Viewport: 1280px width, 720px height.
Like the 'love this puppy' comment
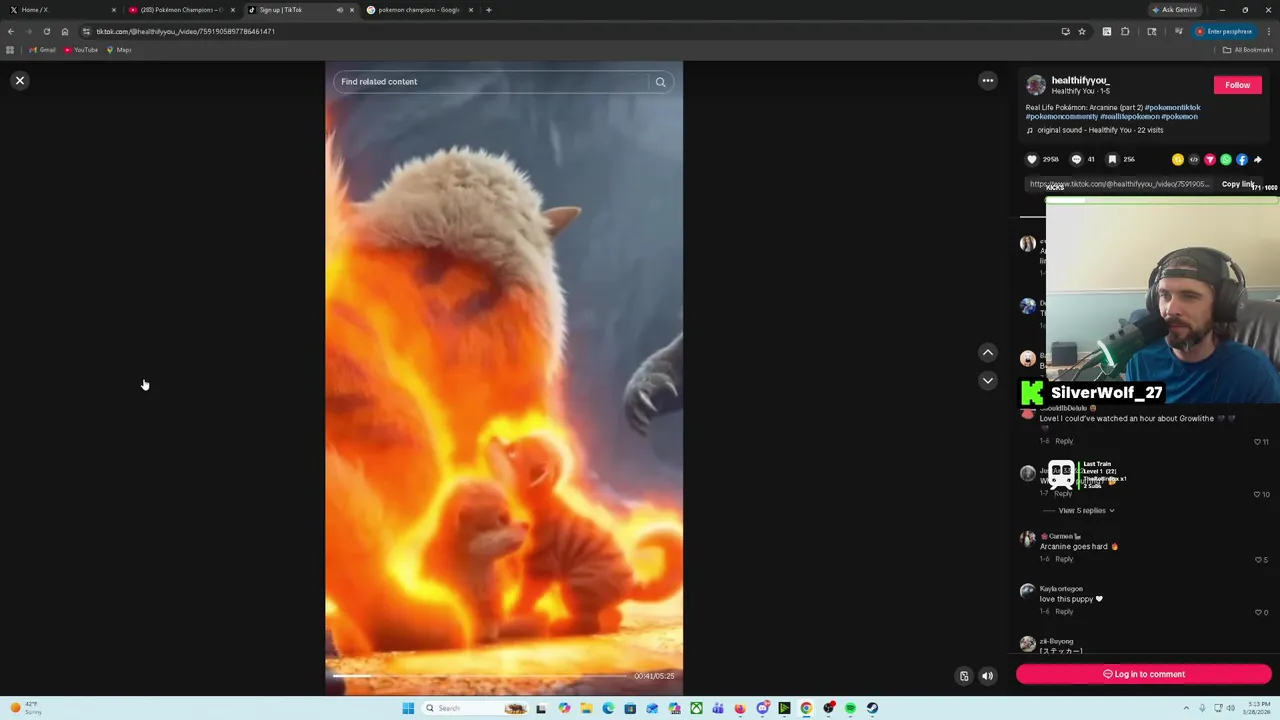tap(1258, 612)
